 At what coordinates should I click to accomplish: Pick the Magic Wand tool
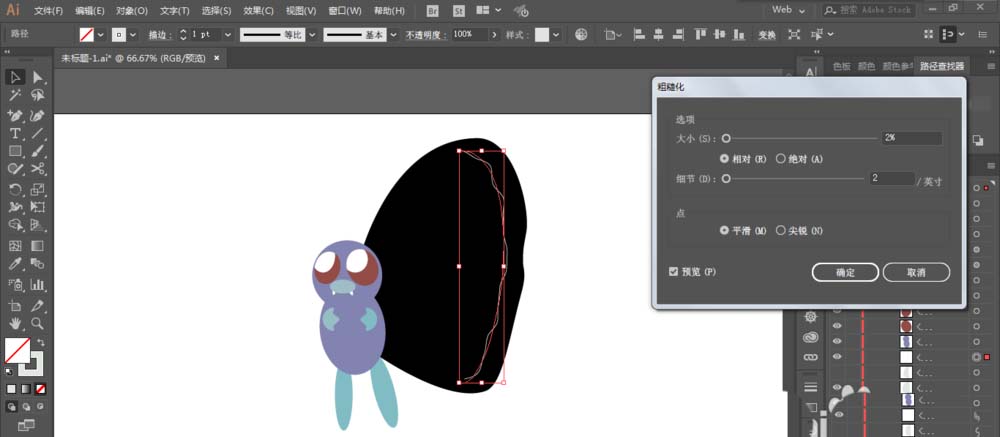click(x=15, y=96)
